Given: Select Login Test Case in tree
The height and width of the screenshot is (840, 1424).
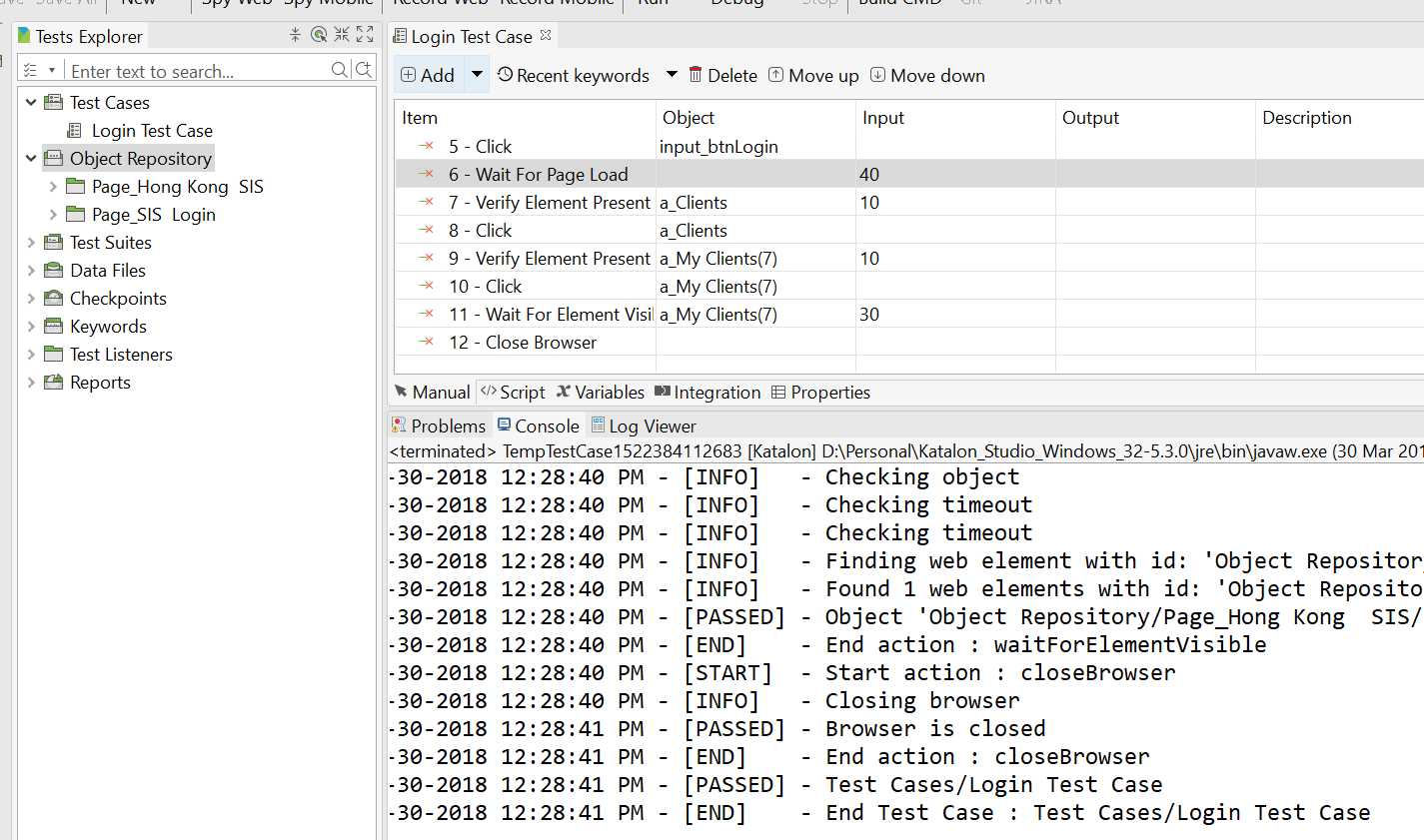Looking at the screenshot, I should pyautogui.click(x=152, y=130).
